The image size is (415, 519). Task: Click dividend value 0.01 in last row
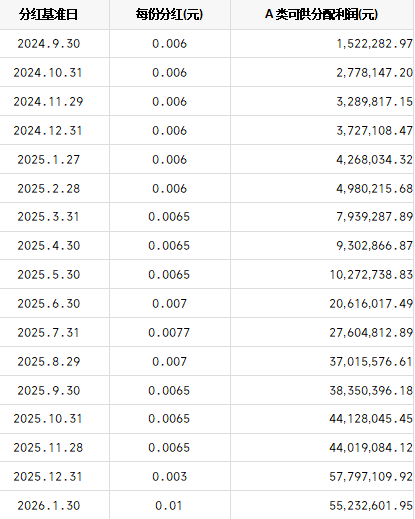coord(169,506)
